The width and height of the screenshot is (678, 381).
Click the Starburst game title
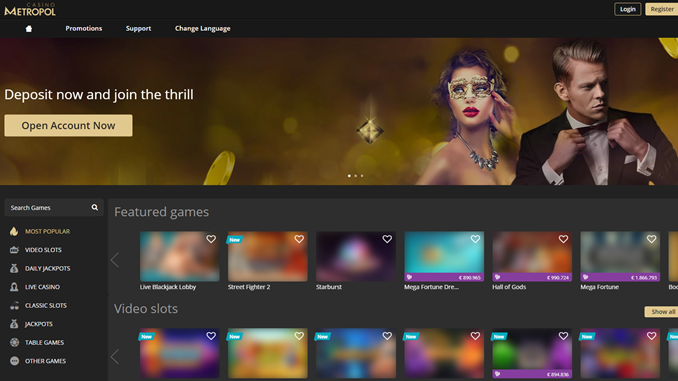tap(329, 287)
